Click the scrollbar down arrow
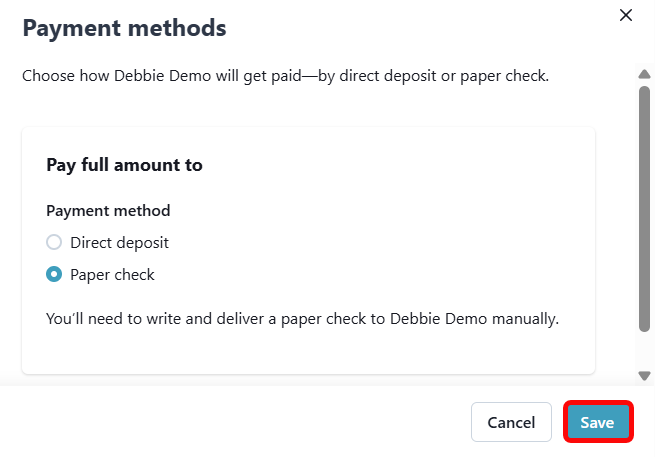Viewport: 655px width, 457px height. pyautogui.click(x=645, y=375)
